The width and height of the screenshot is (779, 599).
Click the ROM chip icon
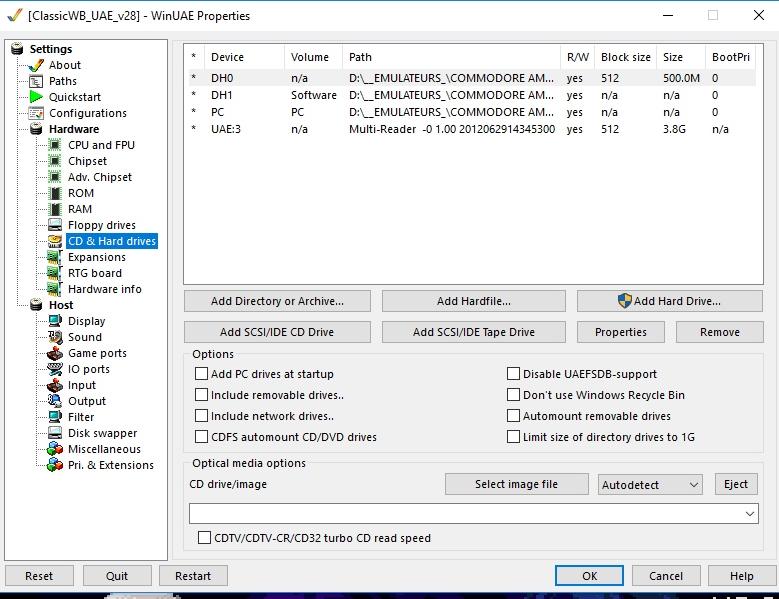pyautogui.click(x=55, y=193)
